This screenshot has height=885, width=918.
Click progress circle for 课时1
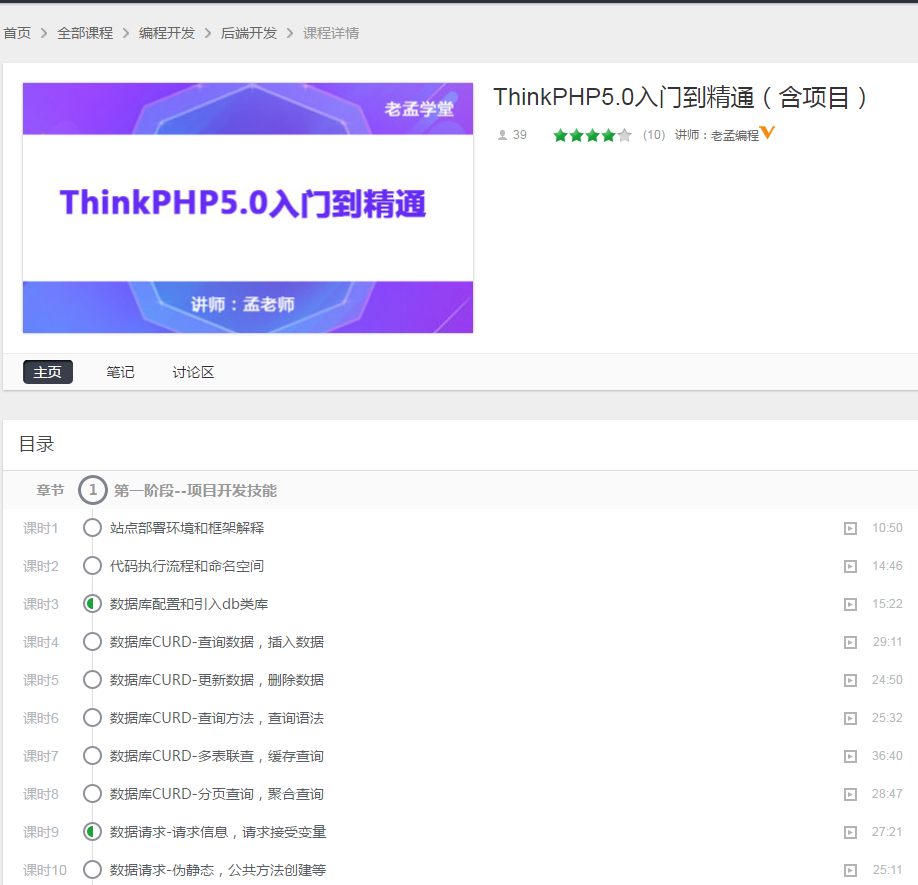pos(92,528)
